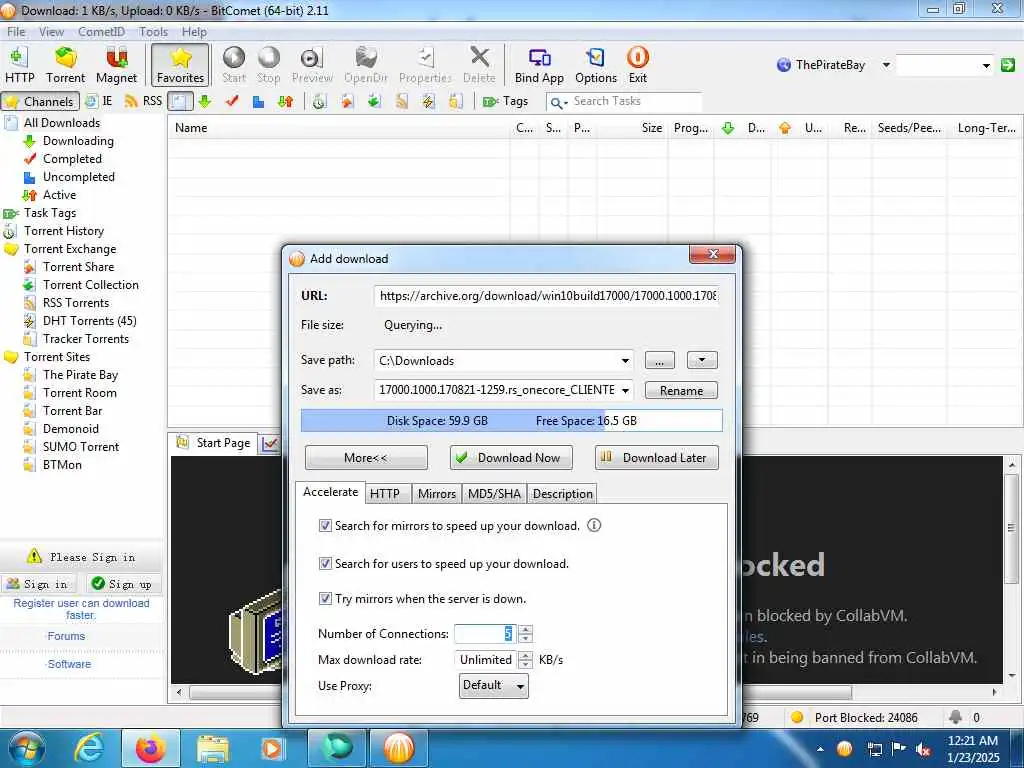The image size is (1024, 768).
Task: Open the Help menu
Action: [x=193, y=31]
